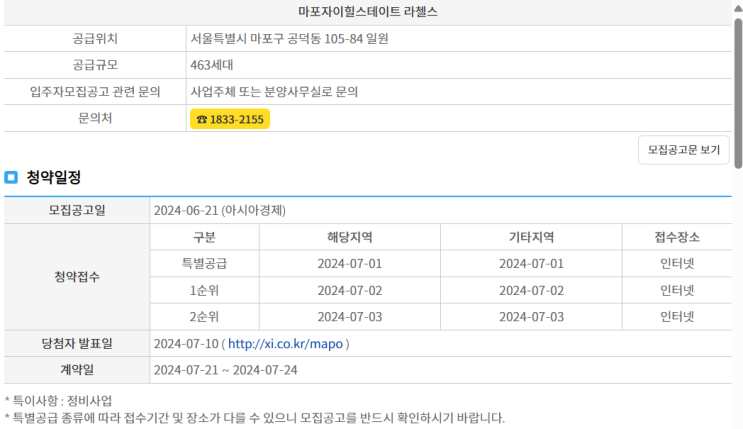The height and width of the screenshot is (429, 743).
Task: Click the note 특이사항 : 정비사업
Action: (x=58, y=401)
